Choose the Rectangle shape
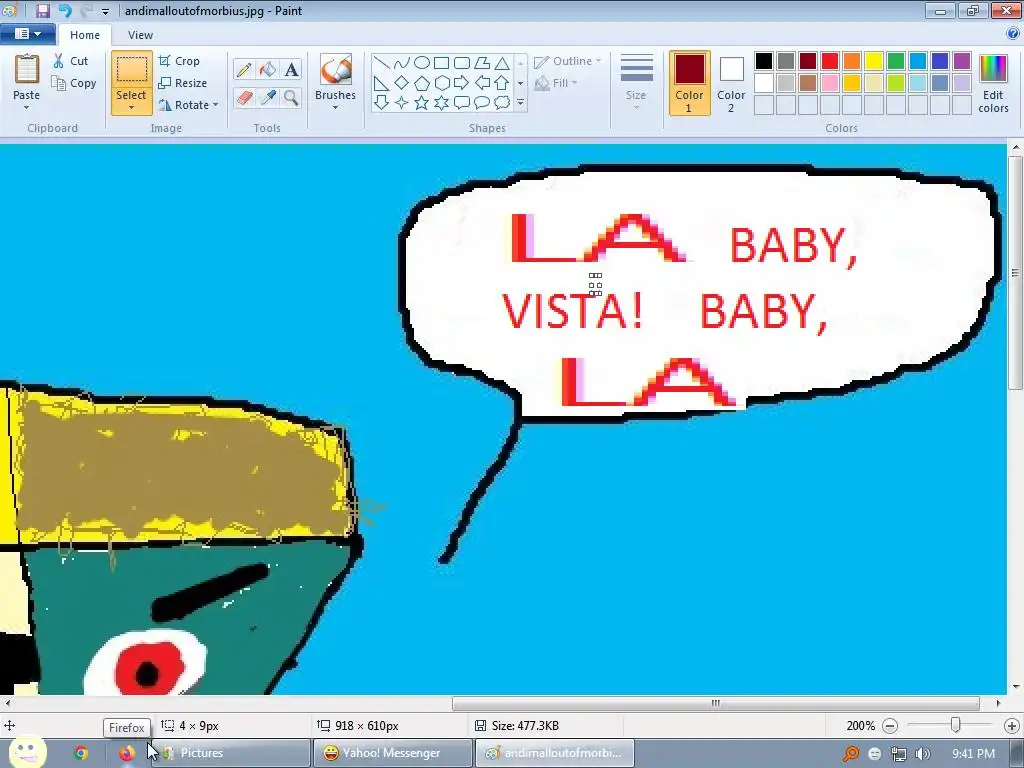Viewport: 1024px width, 768px height. coord(442,63)
